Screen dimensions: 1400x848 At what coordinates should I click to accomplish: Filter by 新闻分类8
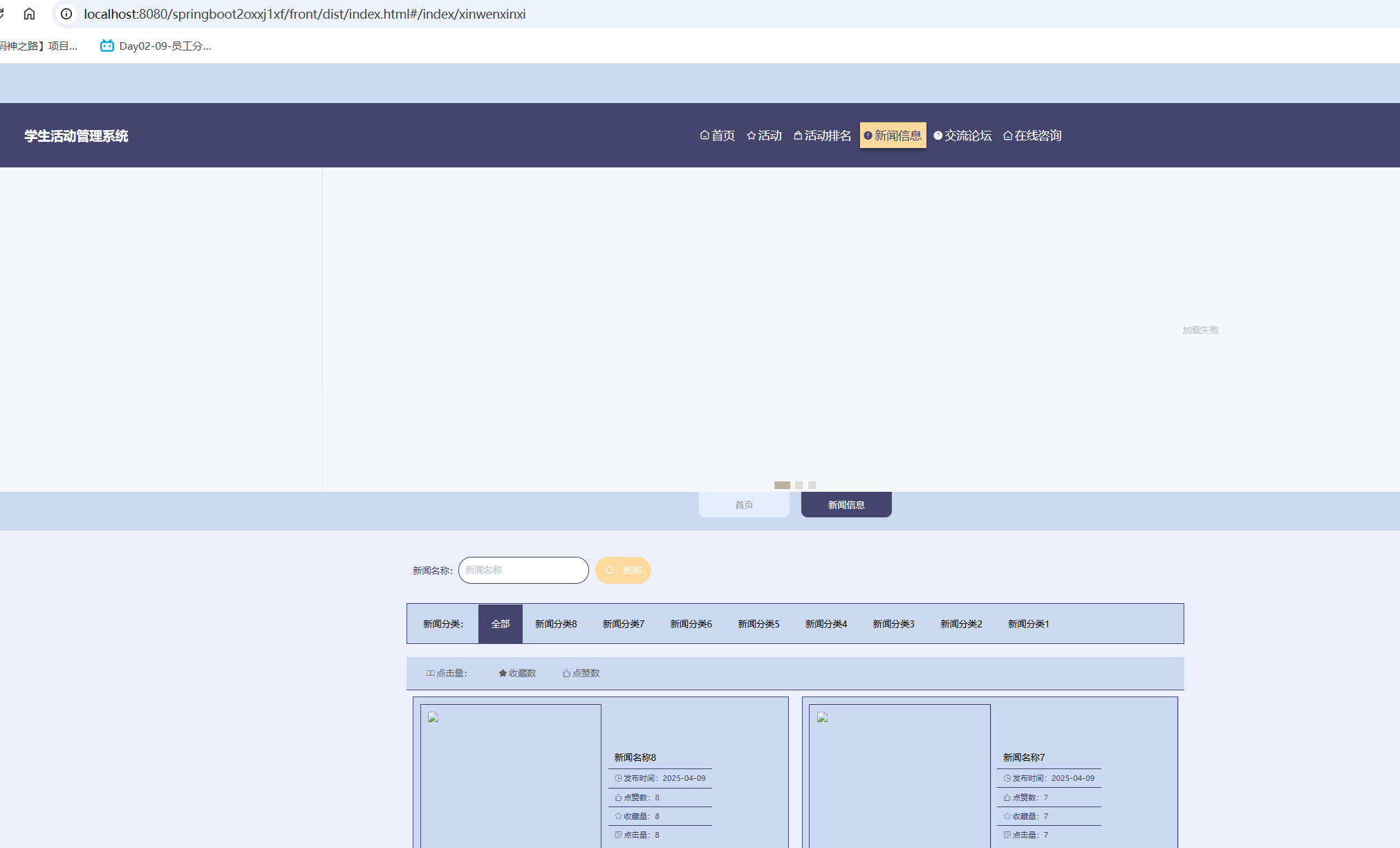(556, 624)
